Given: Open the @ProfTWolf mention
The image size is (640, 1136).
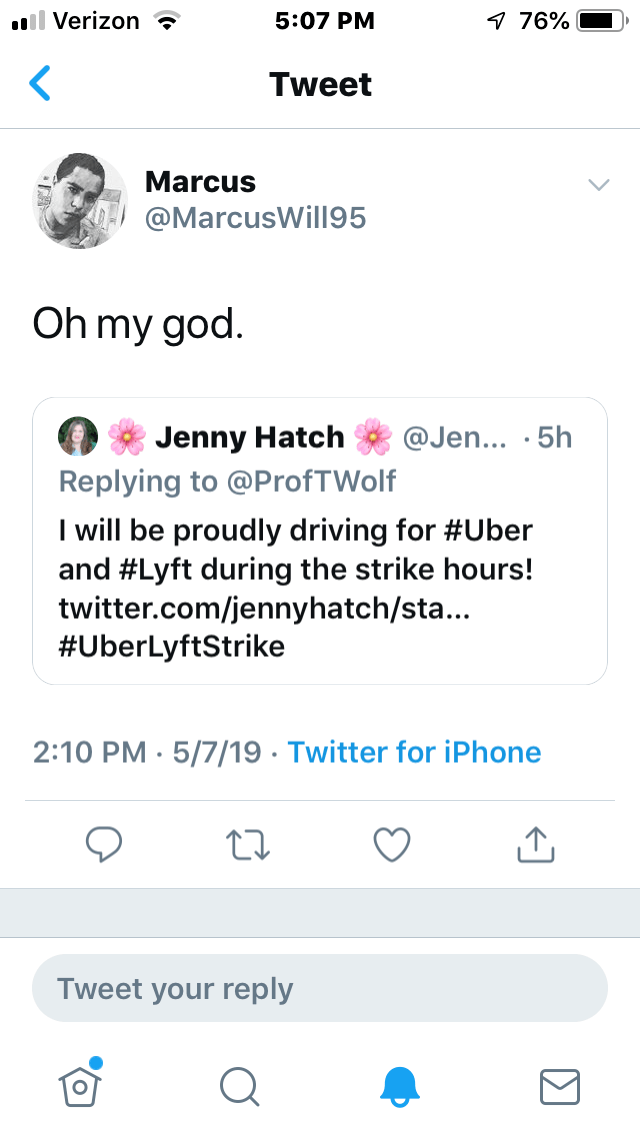Looking at the screenshot, I should point(310,482).
